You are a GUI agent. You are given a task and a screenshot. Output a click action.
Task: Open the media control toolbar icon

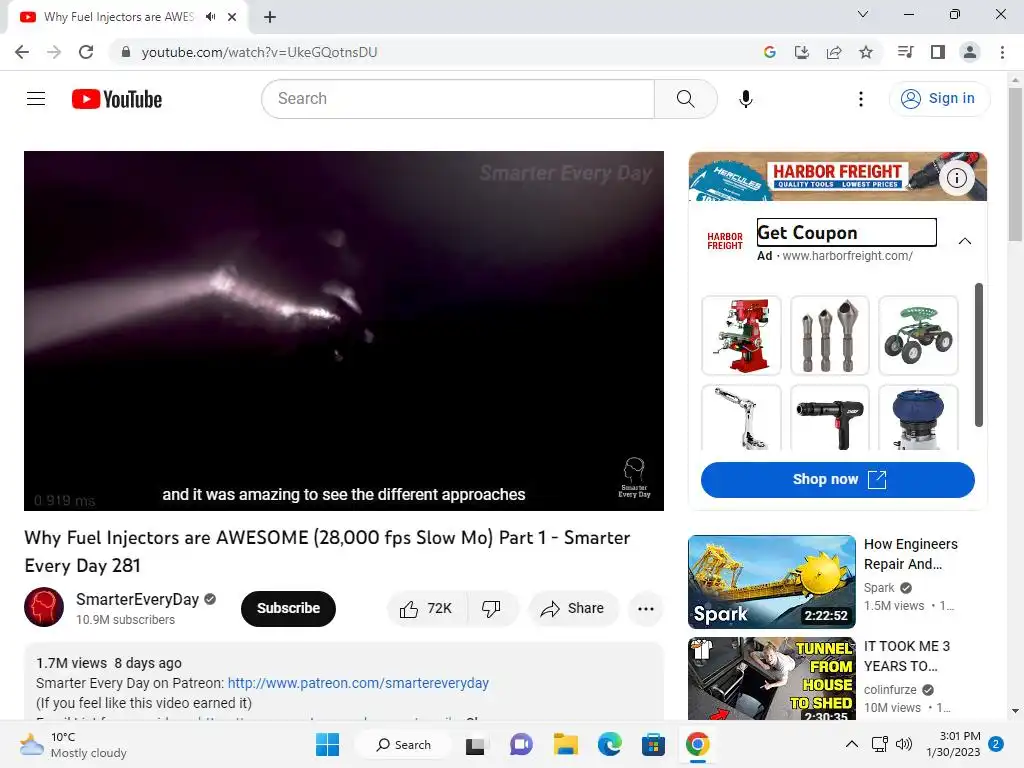(x=905, y=52)
